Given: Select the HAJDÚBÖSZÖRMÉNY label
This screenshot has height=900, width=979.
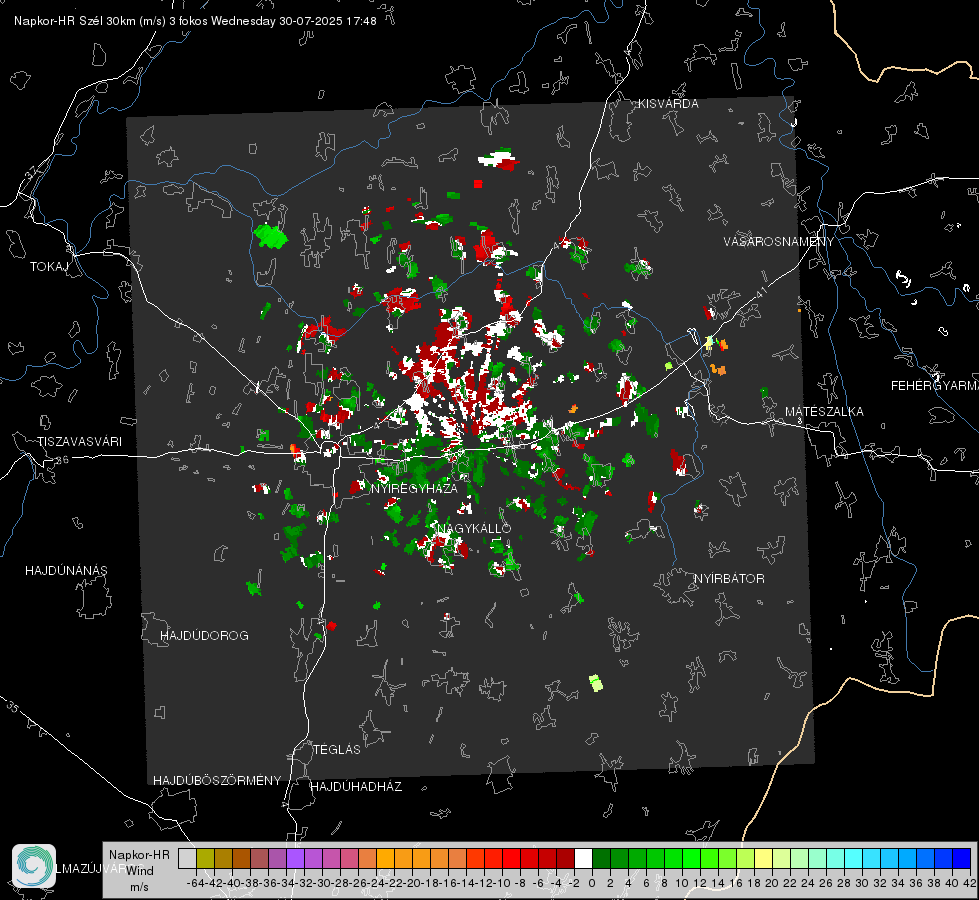Looking at the screenshot, I should [x=217, y=781].
